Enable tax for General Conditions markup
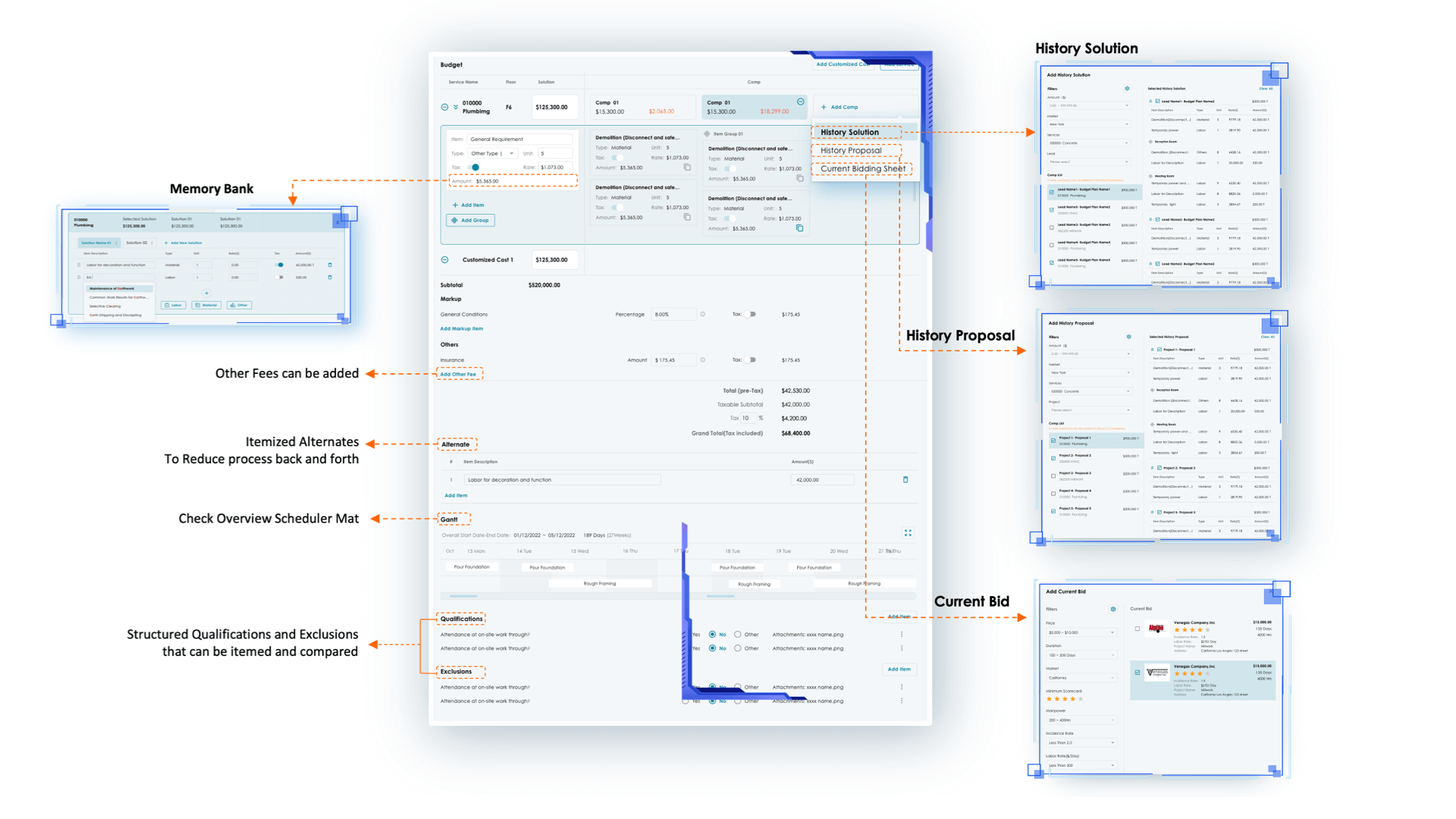1456x819 pixels. point(751,314)
